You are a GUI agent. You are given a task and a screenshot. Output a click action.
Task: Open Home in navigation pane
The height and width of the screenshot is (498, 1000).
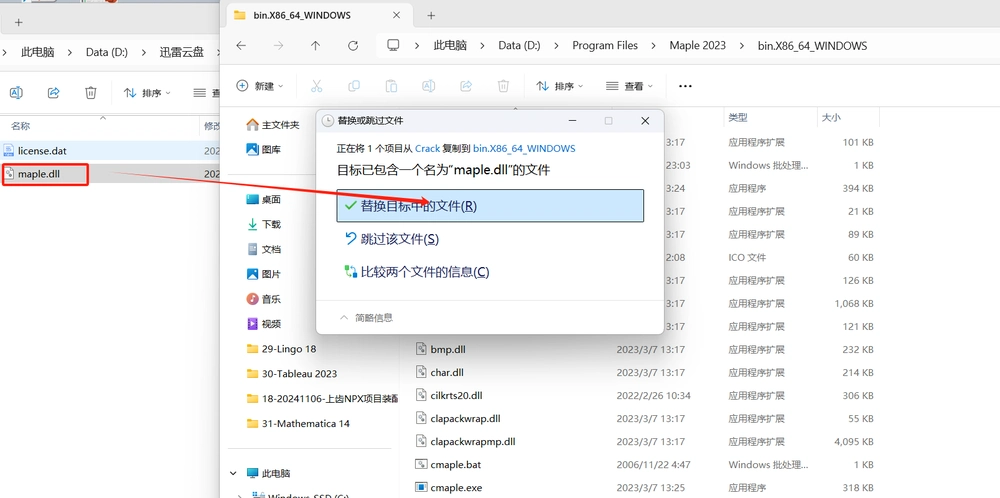pyautogui.click(x=273, y=124)
